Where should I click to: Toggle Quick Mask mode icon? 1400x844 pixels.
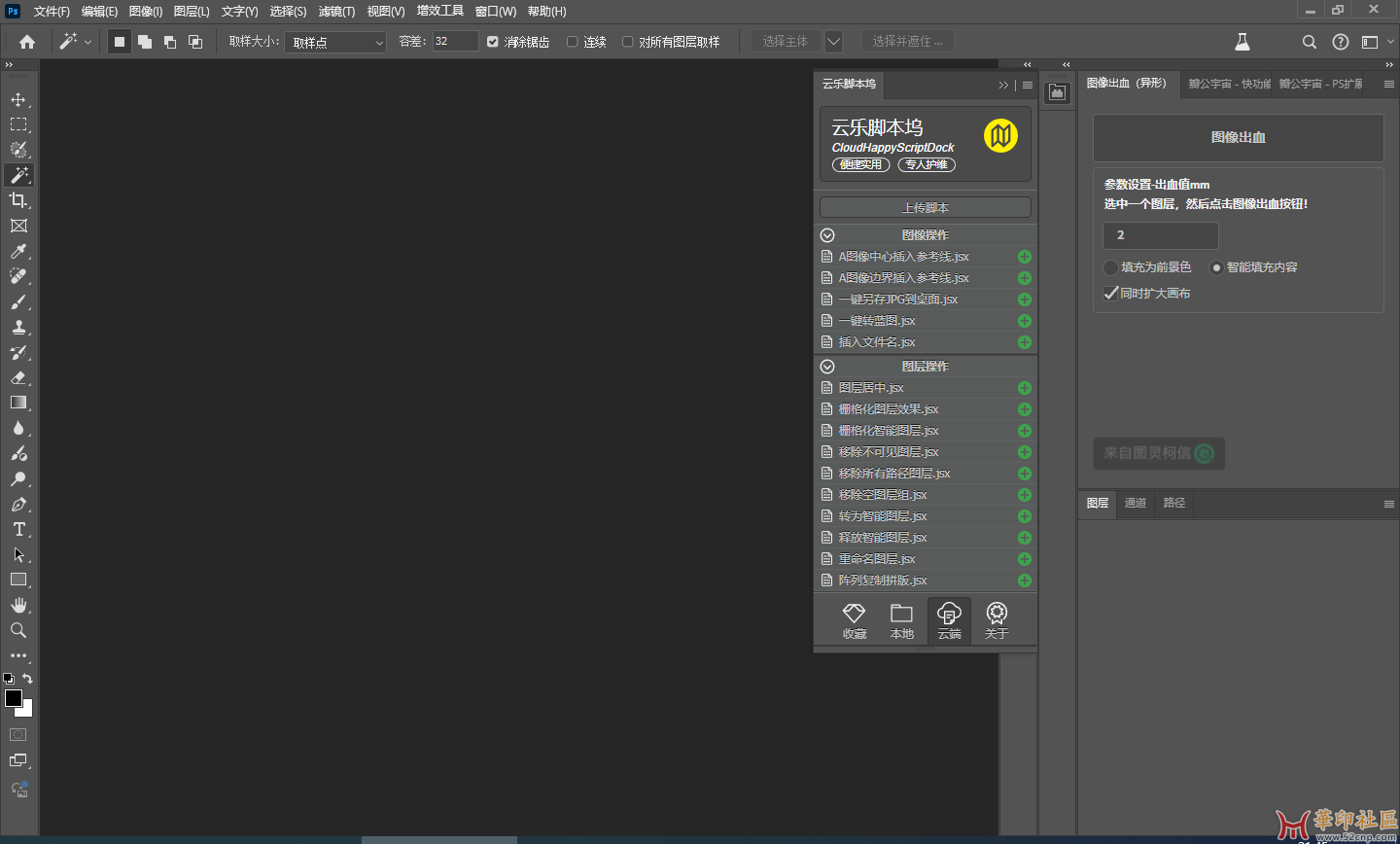click(x=18, y=735)
